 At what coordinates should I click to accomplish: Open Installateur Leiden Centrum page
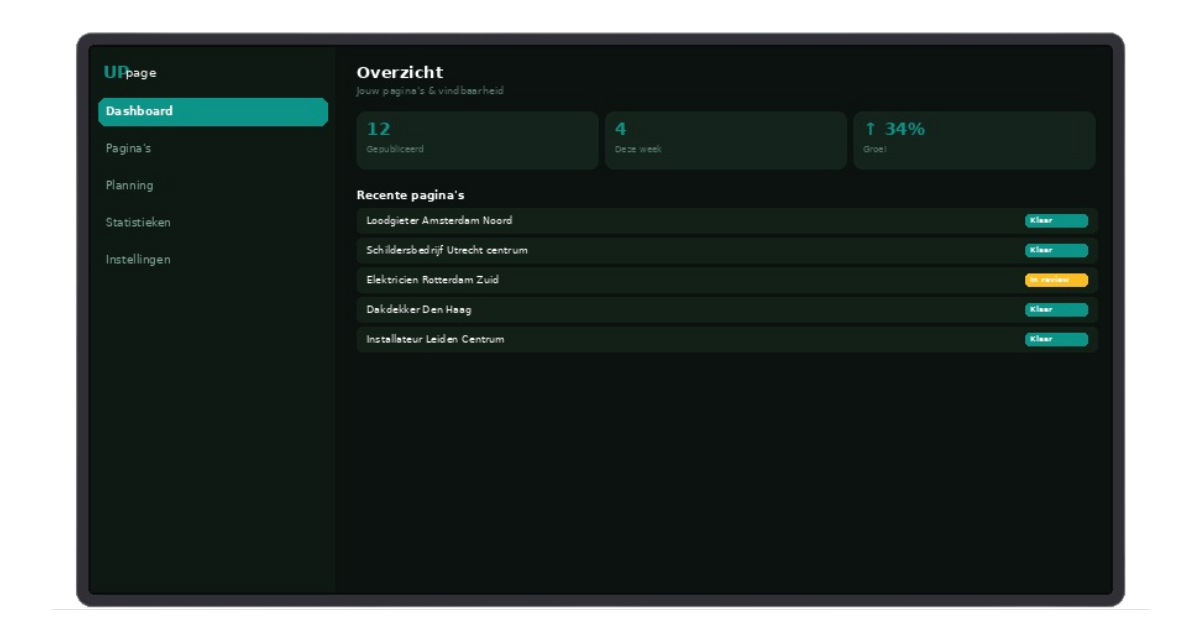tap(435, 339)
